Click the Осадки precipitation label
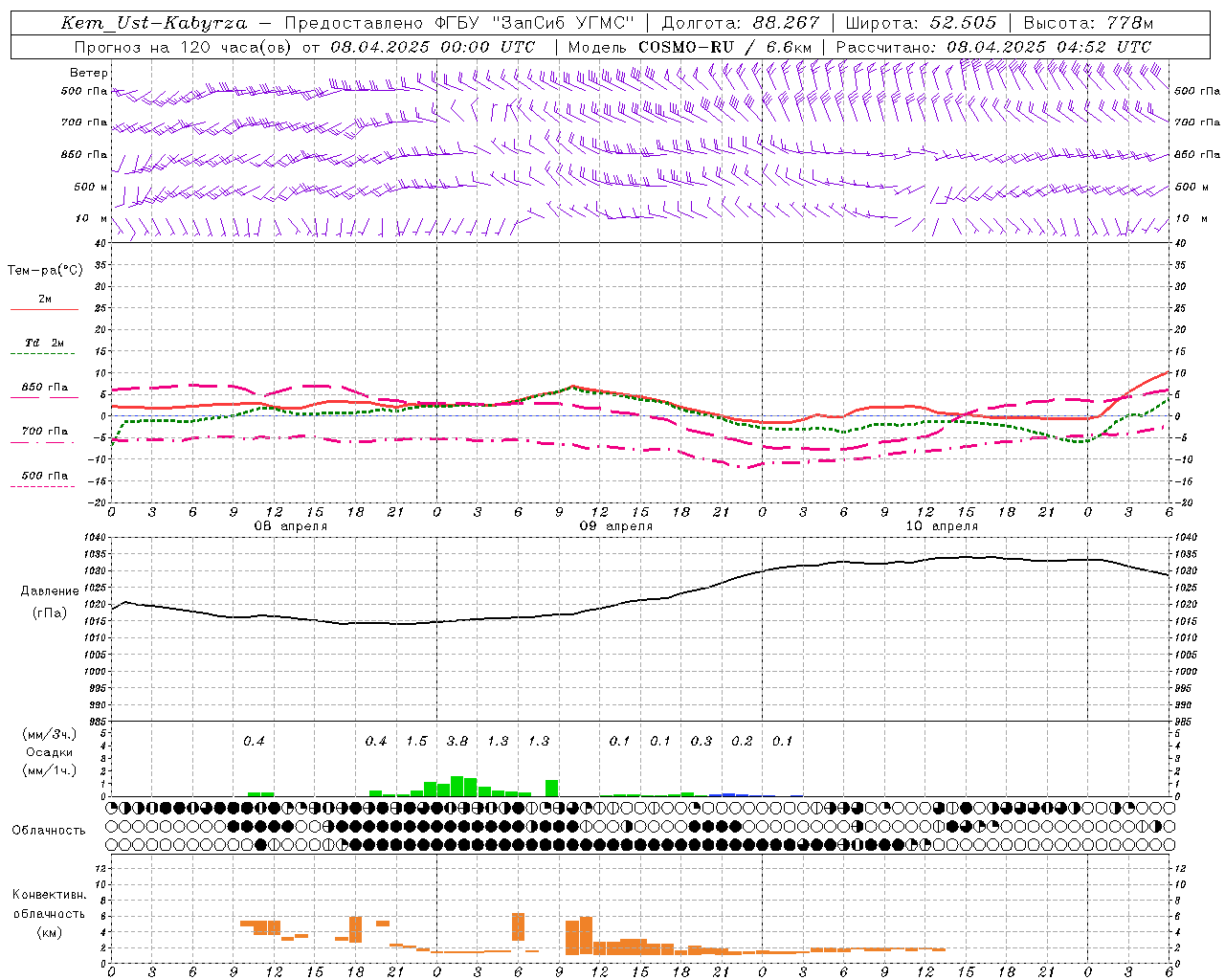The height and width of the screenshot is (980, 1225). click(50, 752)
